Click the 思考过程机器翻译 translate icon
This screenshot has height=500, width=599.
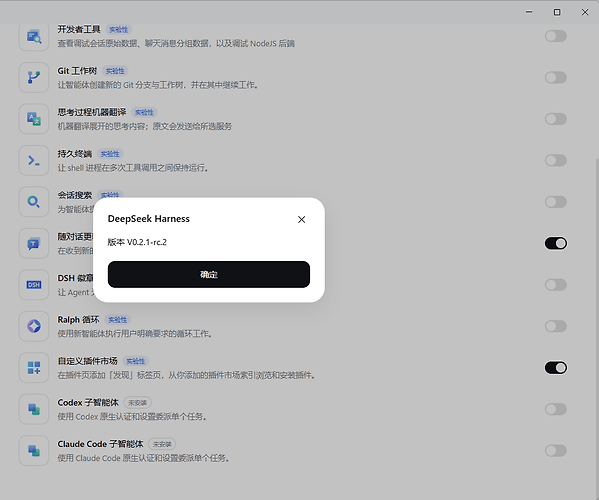pos(34,119)
